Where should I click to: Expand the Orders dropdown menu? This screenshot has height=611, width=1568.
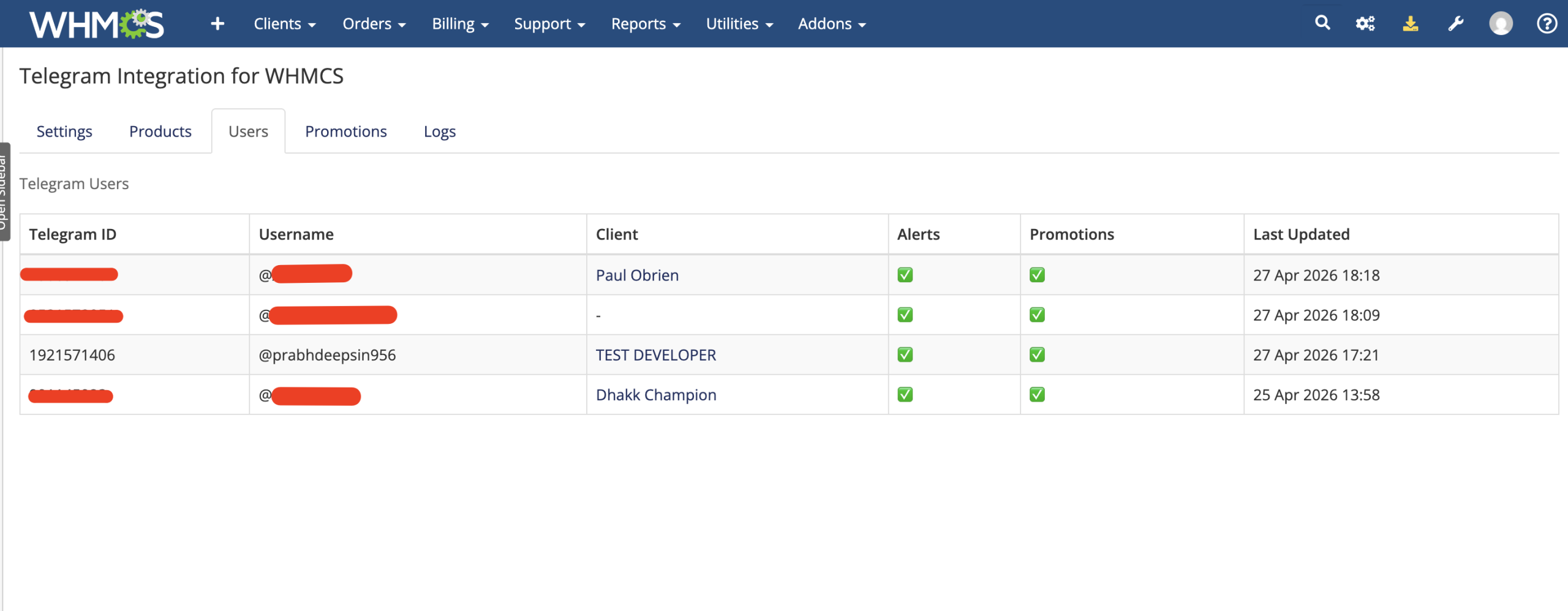coord(374,24)
